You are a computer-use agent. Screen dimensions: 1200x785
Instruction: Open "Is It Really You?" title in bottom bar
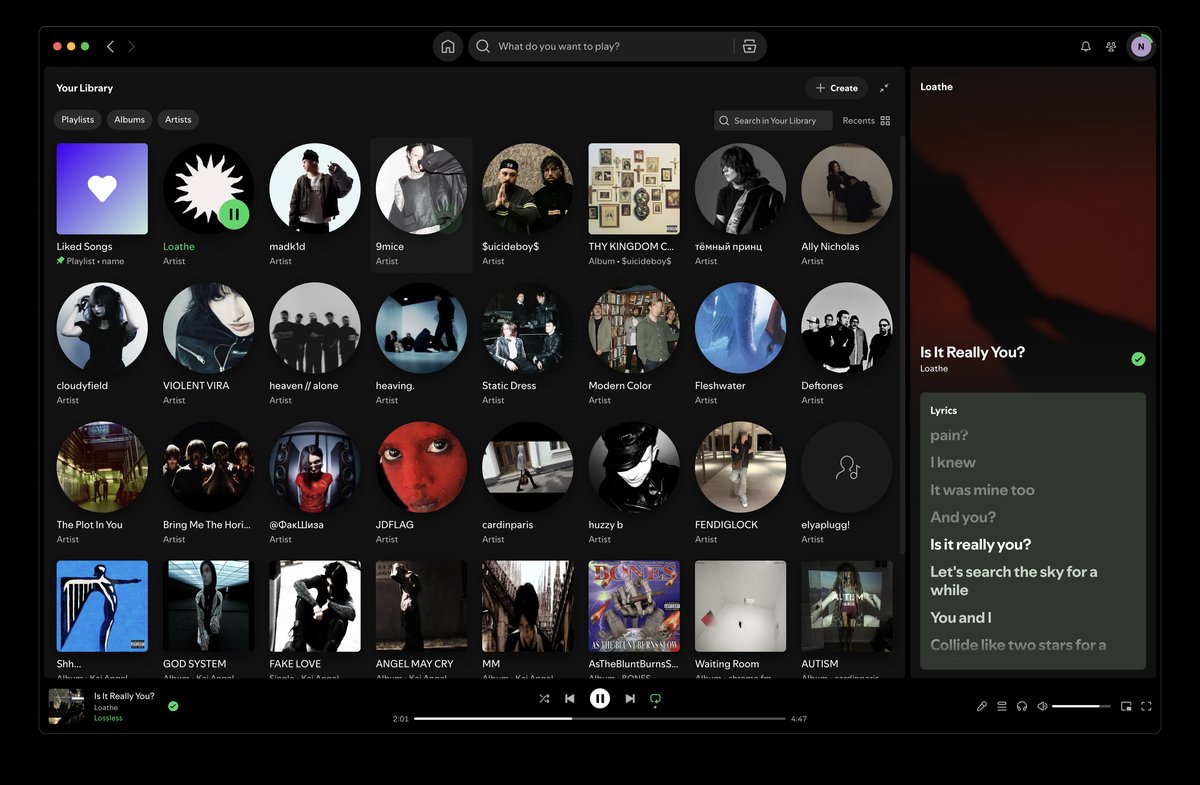click(124, 696)
